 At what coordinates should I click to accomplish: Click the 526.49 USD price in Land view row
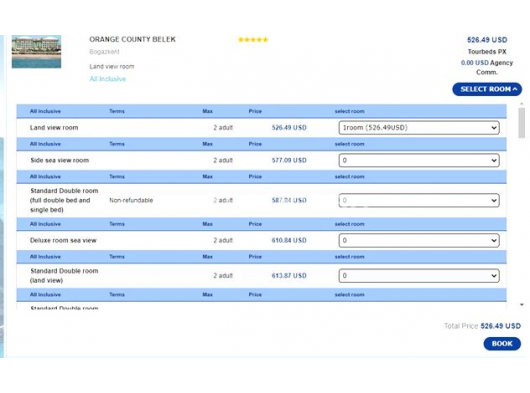pyautogui.click(x=289, y=128)
